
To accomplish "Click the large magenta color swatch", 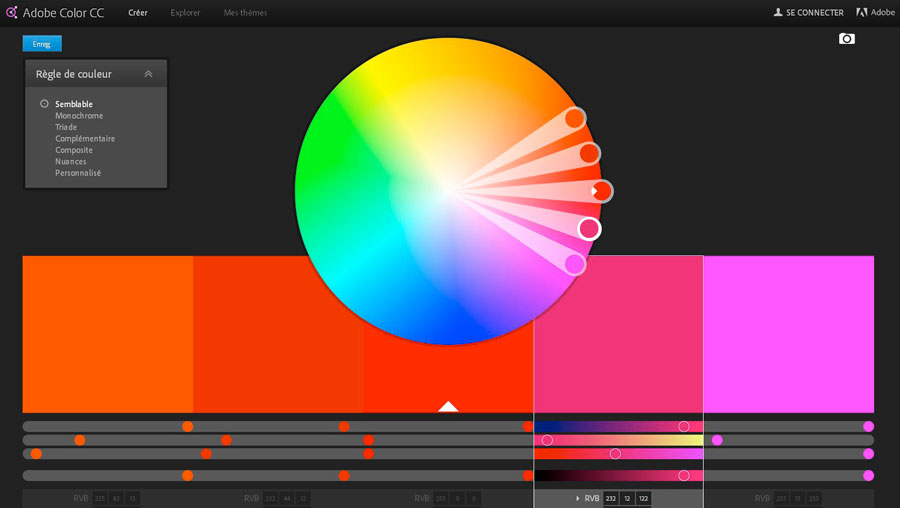I will [x=789, y=334].
